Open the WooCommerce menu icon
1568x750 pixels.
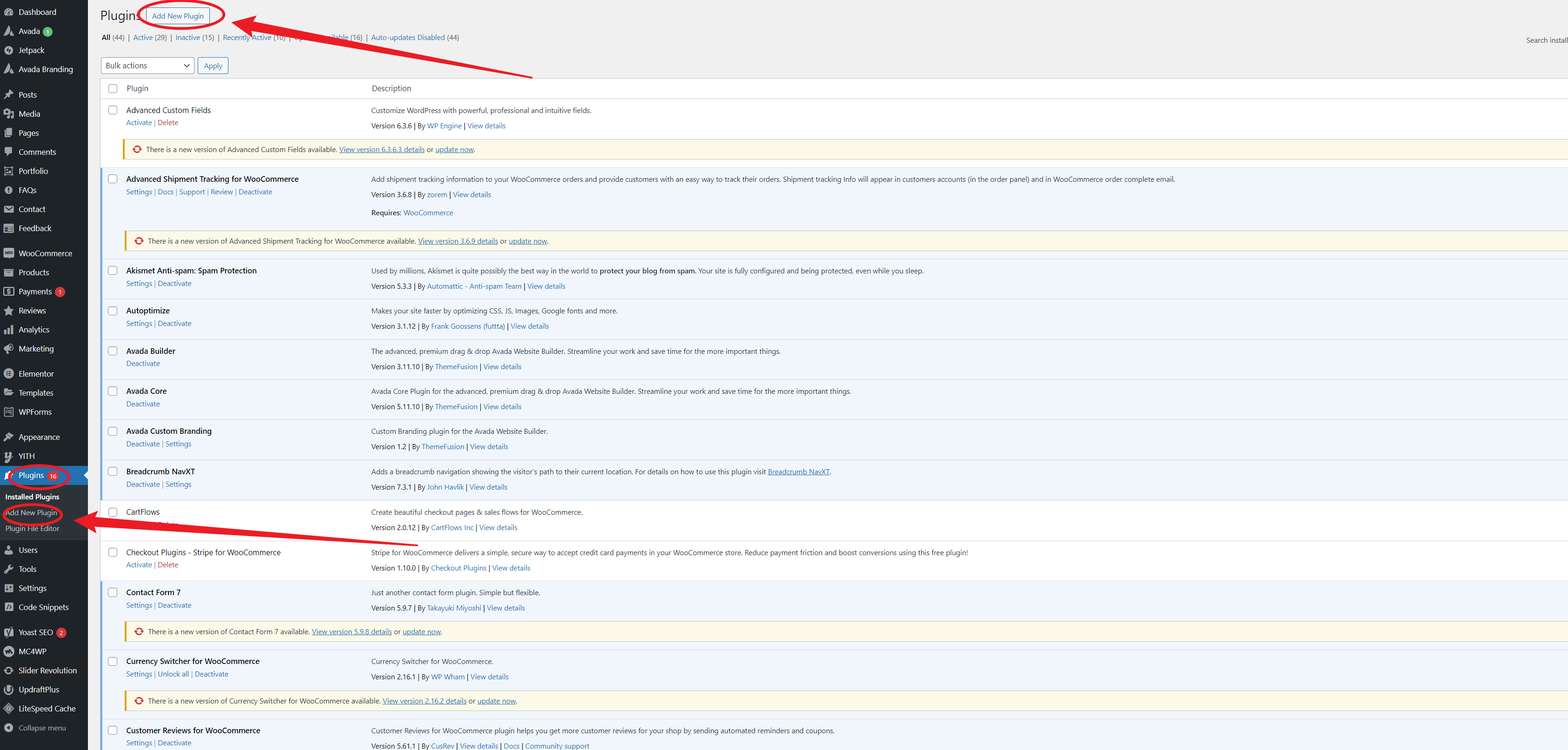pos(9,253)
